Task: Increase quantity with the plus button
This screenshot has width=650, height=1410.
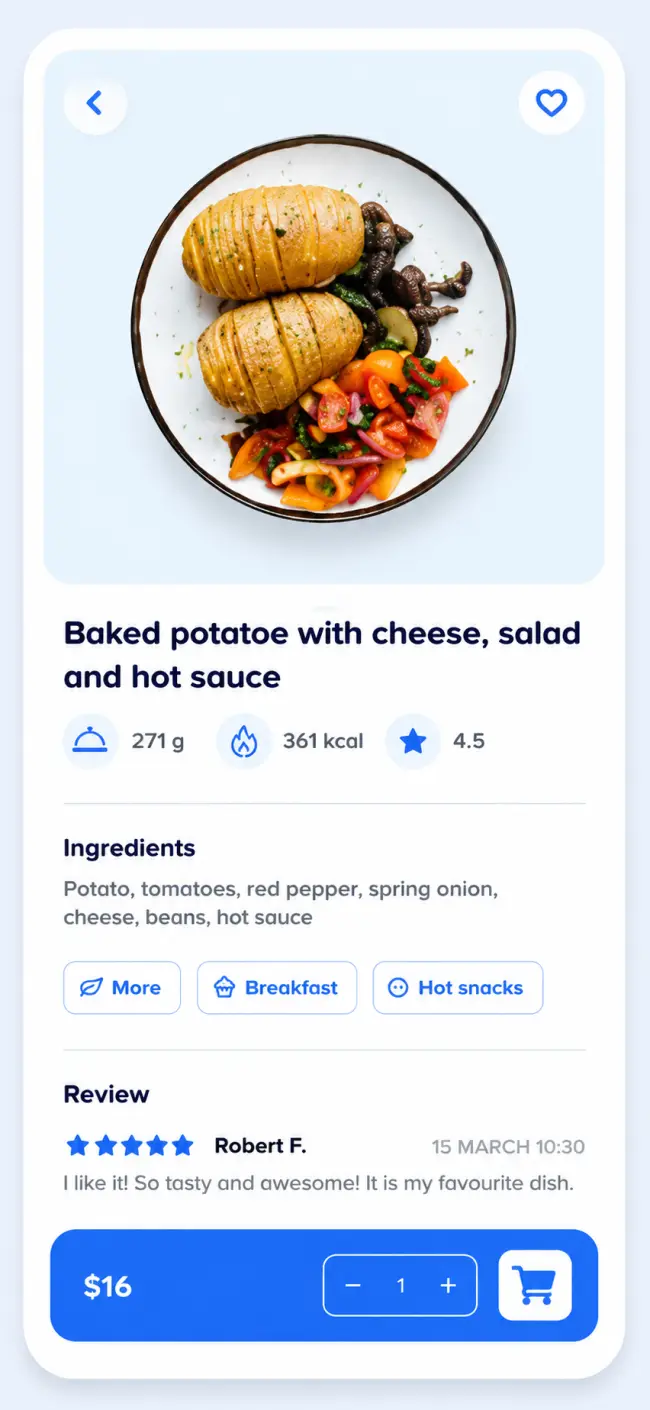Action: click(x=448, y=1286)
